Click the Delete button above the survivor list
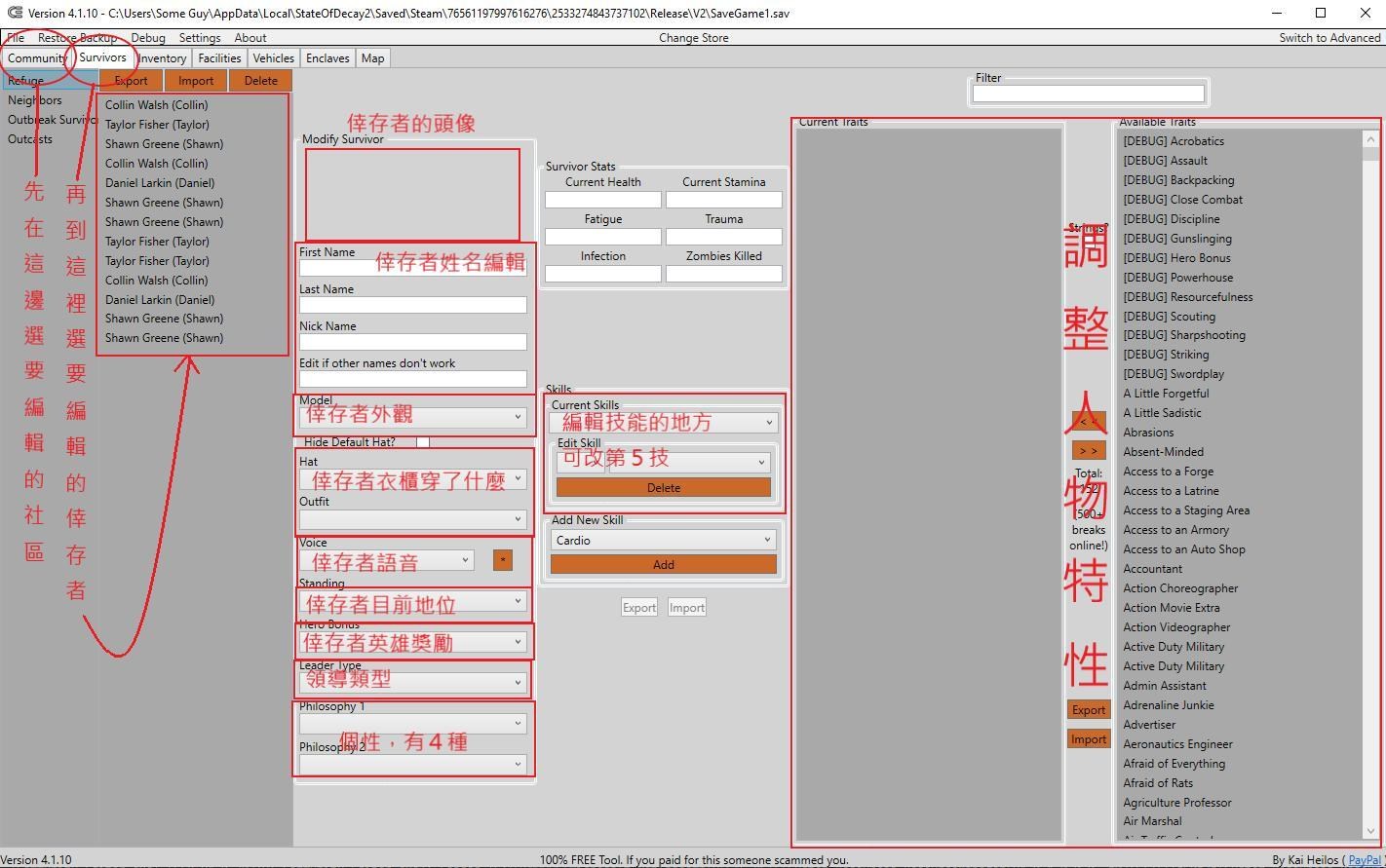The width and height of the screenshot is (1386, 868). (x=261, y=81)
